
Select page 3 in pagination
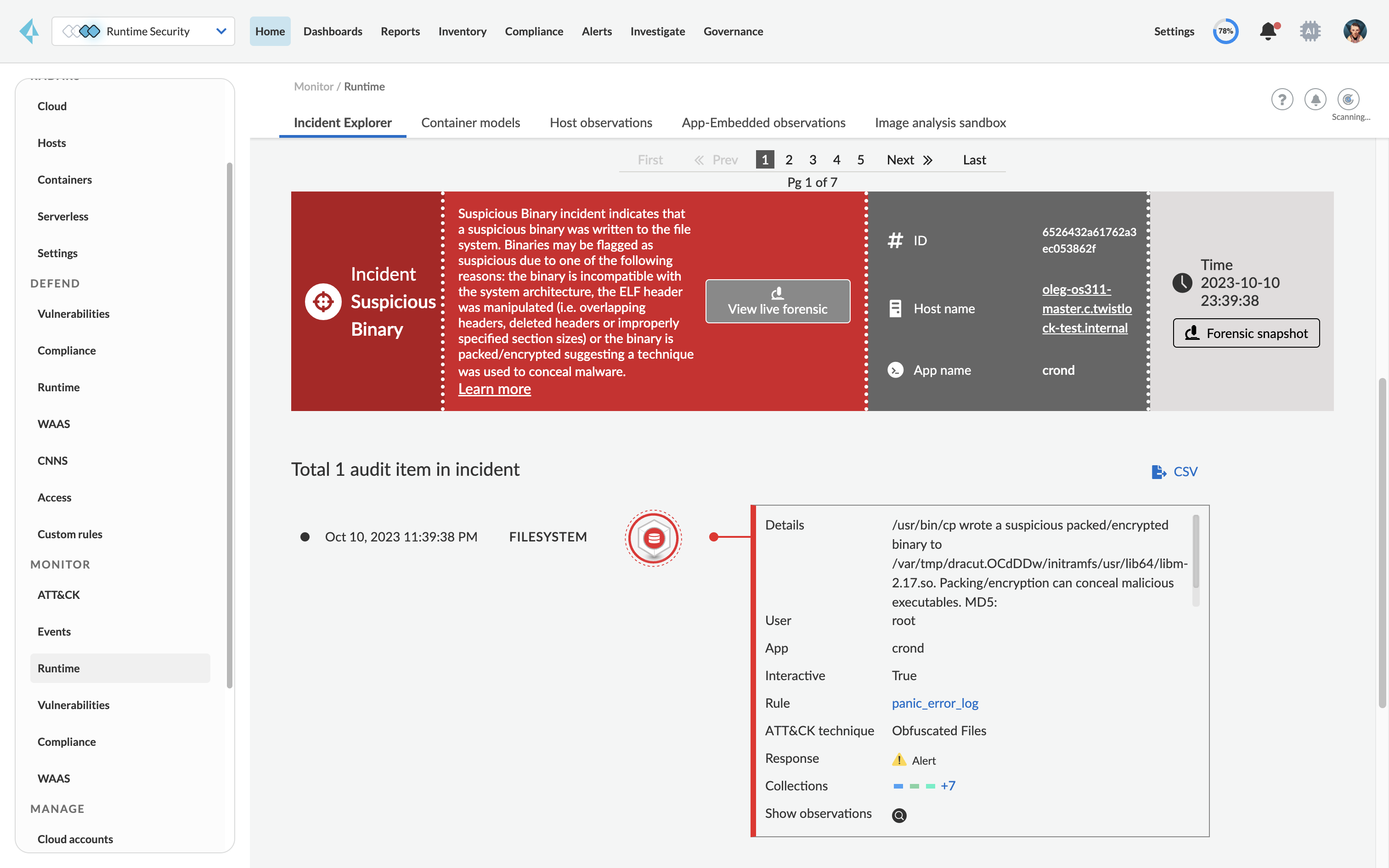tap(813, 160)
